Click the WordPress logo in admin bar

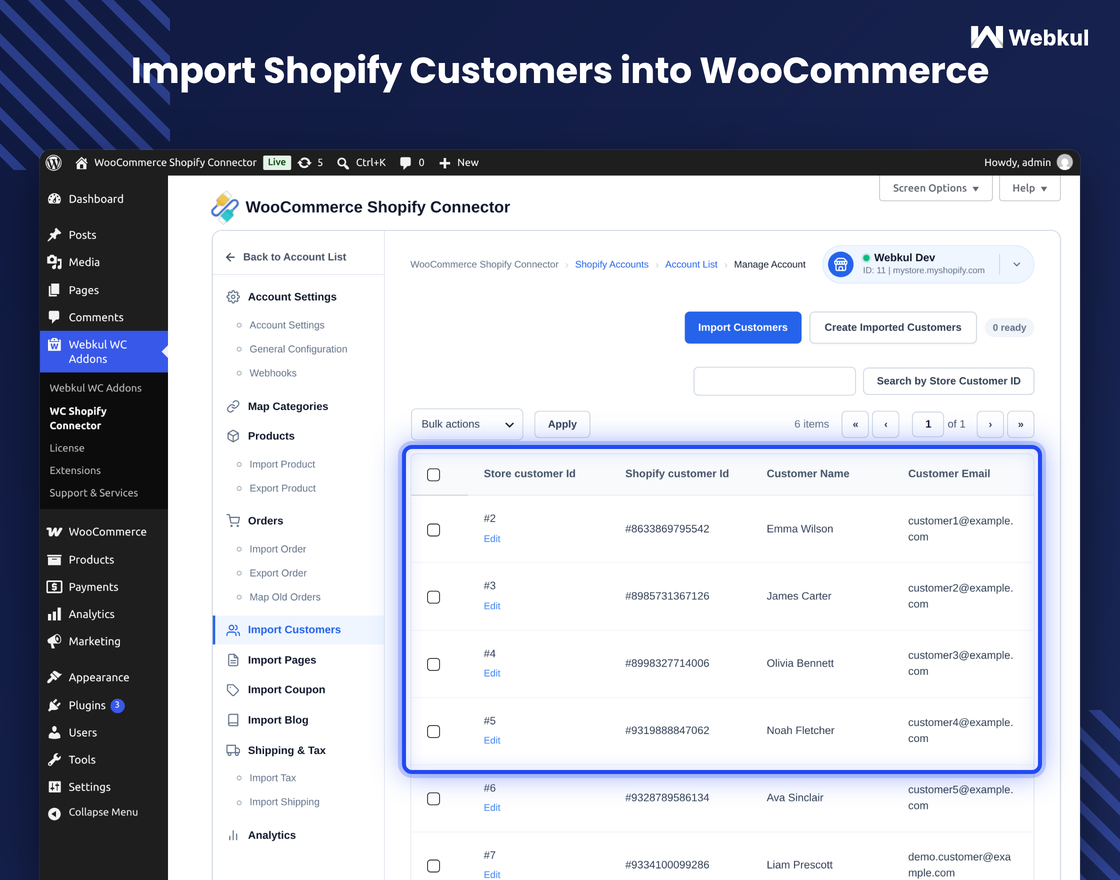pos(54,163)
